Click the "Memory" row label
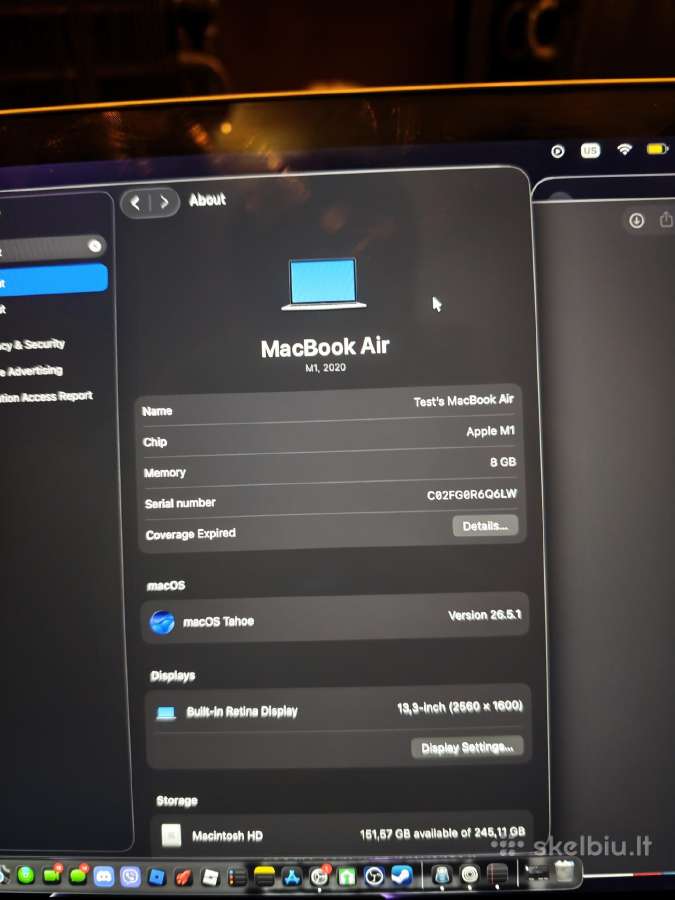675x900 pixels. (165, 473)
